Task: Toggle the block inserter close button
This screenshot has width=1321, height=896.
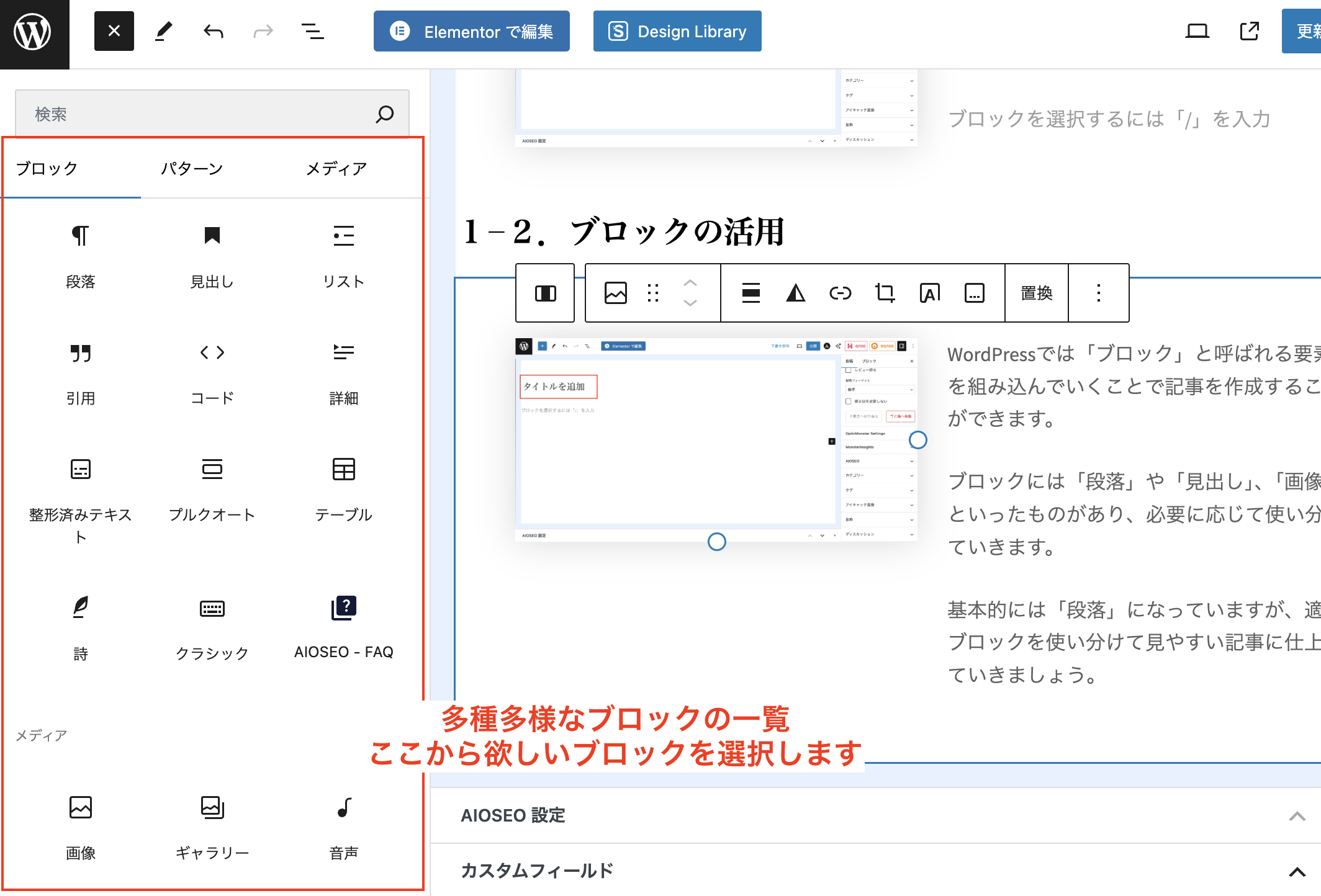Action: coord(114,31)
